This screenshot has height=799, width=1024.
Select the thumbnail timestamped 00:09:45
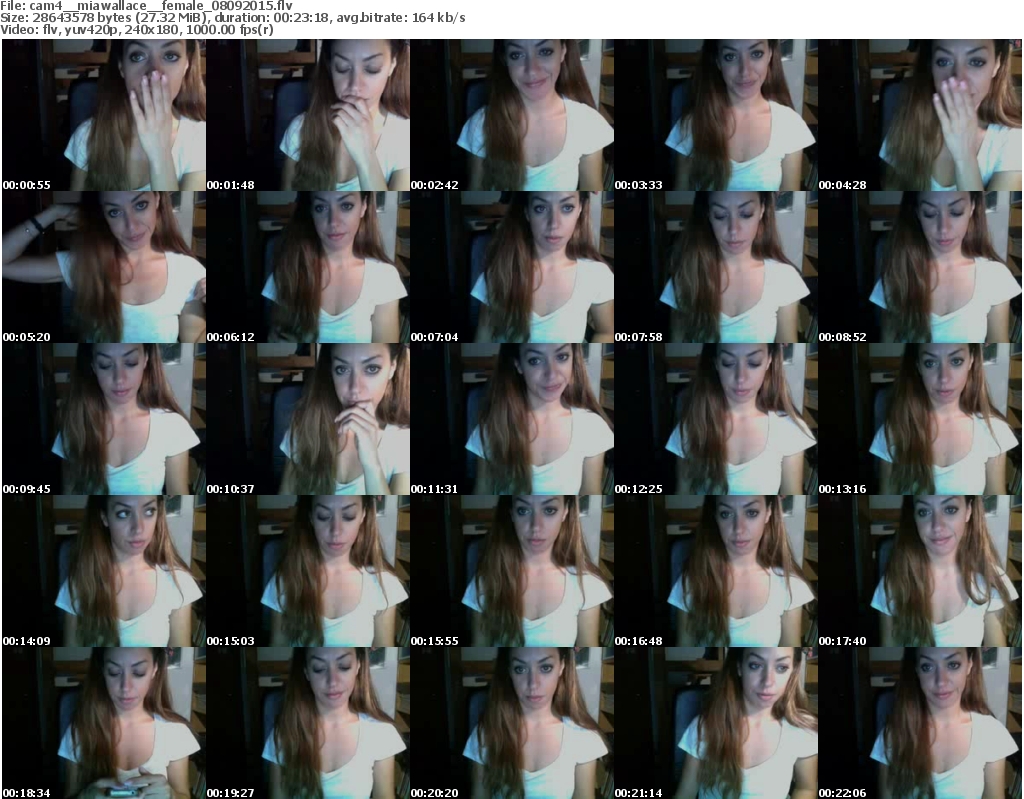104,419
